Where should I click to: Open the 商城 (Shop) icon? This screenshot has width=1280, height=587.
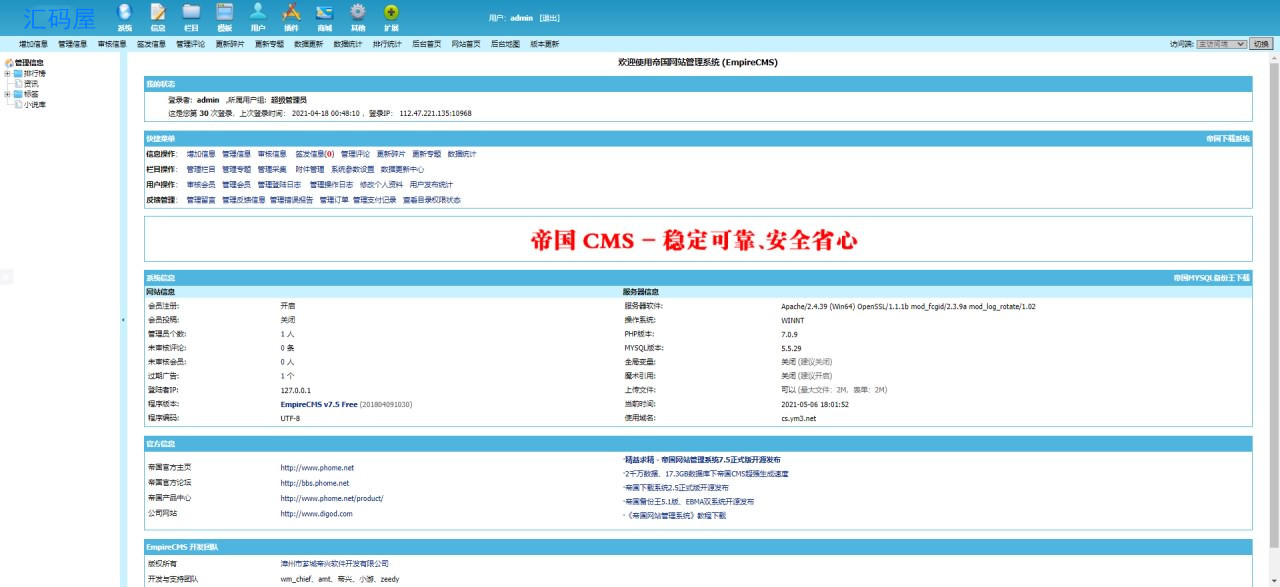(324, 16)
